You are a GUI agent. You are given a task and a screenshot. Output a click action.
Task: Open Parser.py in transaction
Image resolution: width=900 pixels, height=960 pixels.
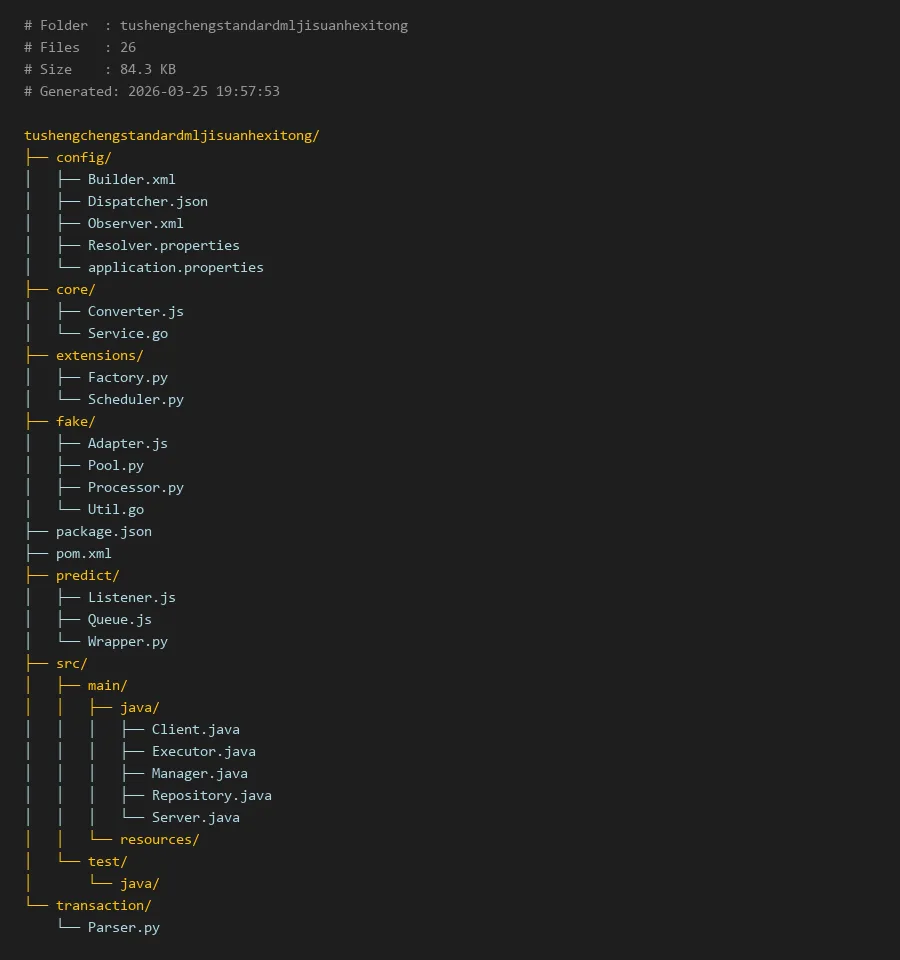tap(123, 927)
